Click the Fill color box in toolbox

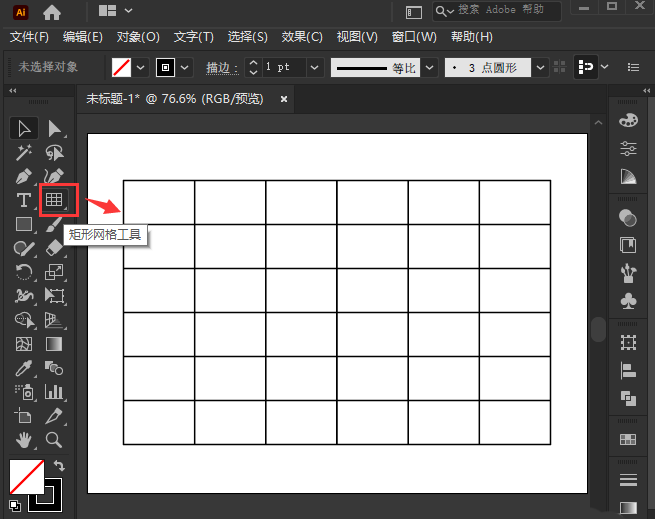[x=27, y=477]
